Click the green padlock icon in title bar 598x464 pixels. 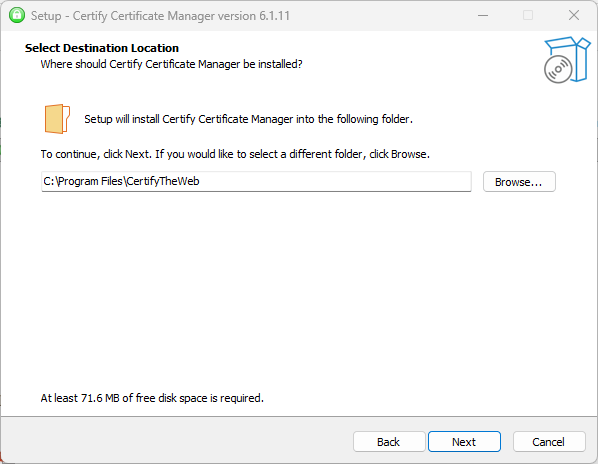[x=17, y=16]
